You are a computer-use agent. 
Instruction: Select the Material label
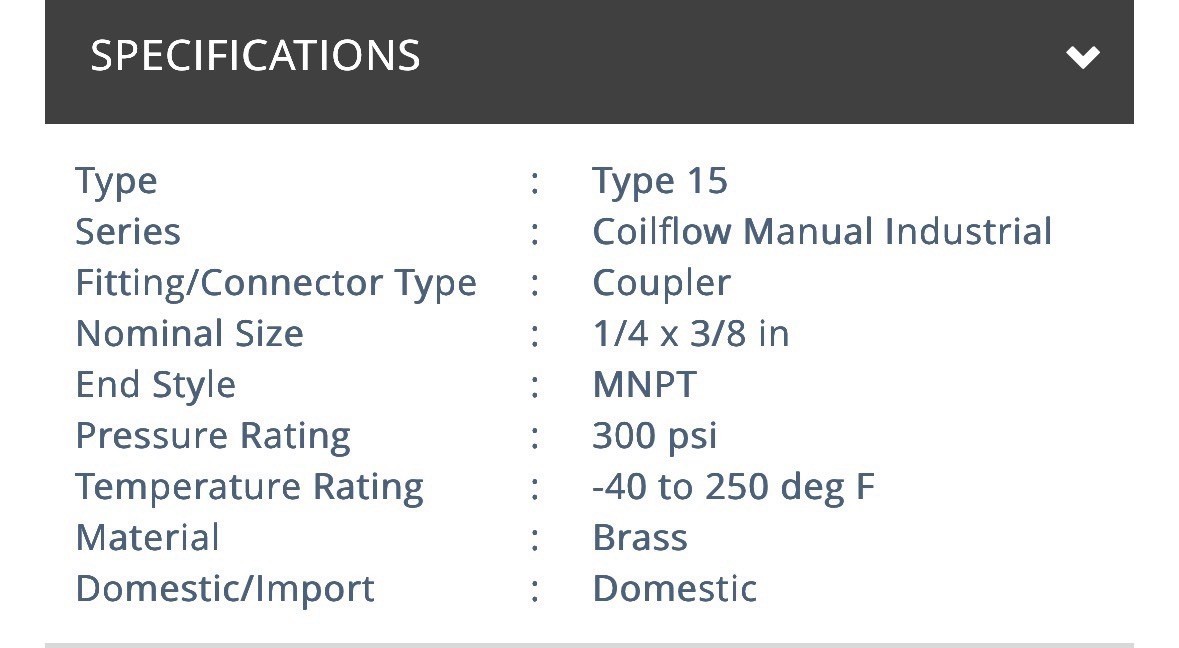[147, 538]
